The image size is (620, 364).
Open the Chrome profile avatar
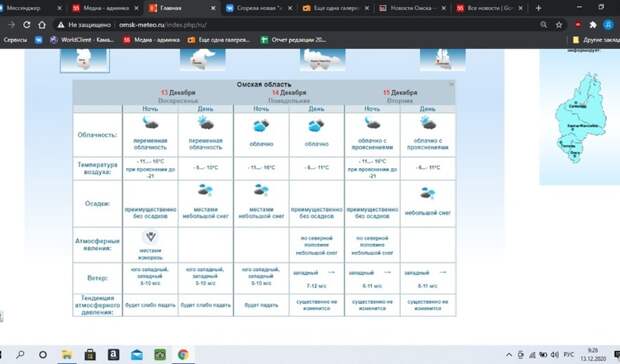[608, 25]
